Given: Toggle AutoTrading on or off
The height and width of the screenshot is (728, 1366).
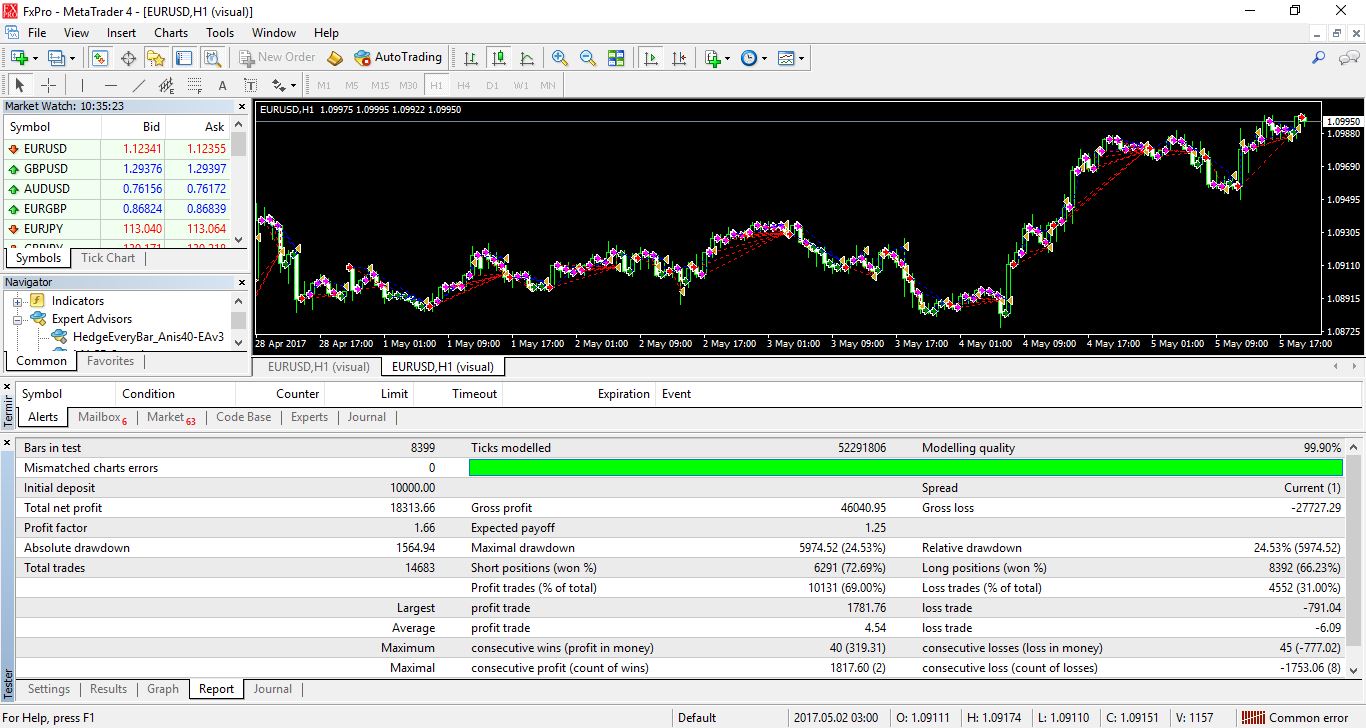Looking at the screenshot, I should (x=398, y=58).
